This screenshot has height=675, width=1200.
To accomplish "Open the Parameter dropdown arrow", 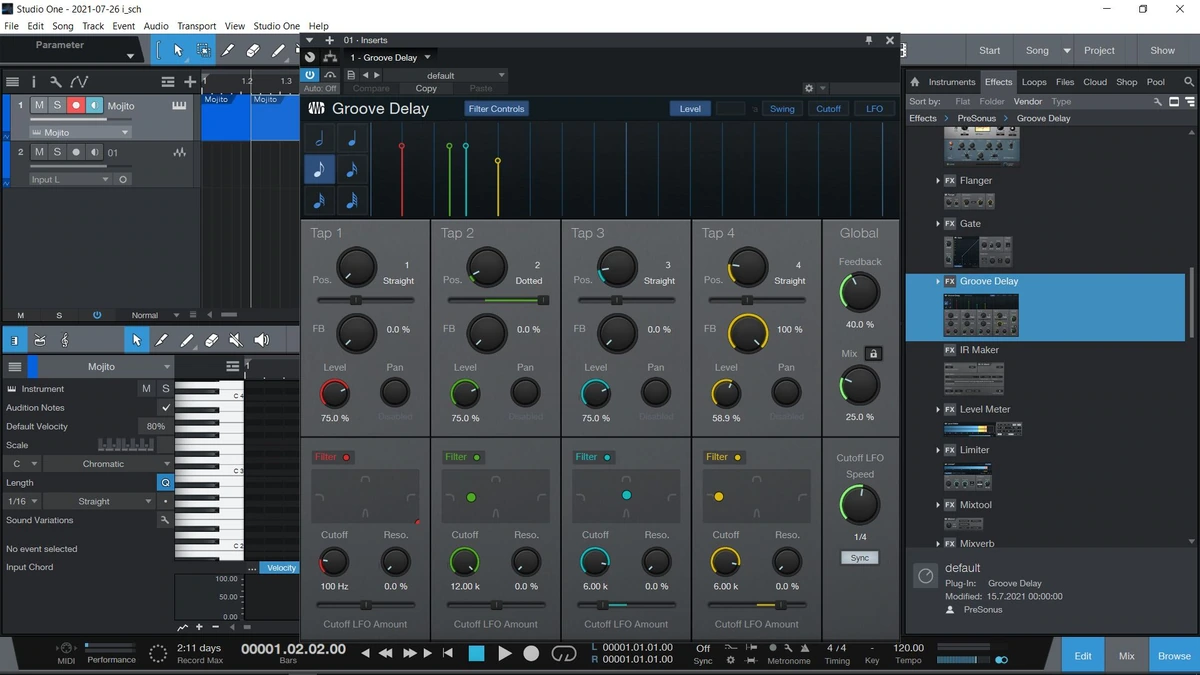I will 130,56.
